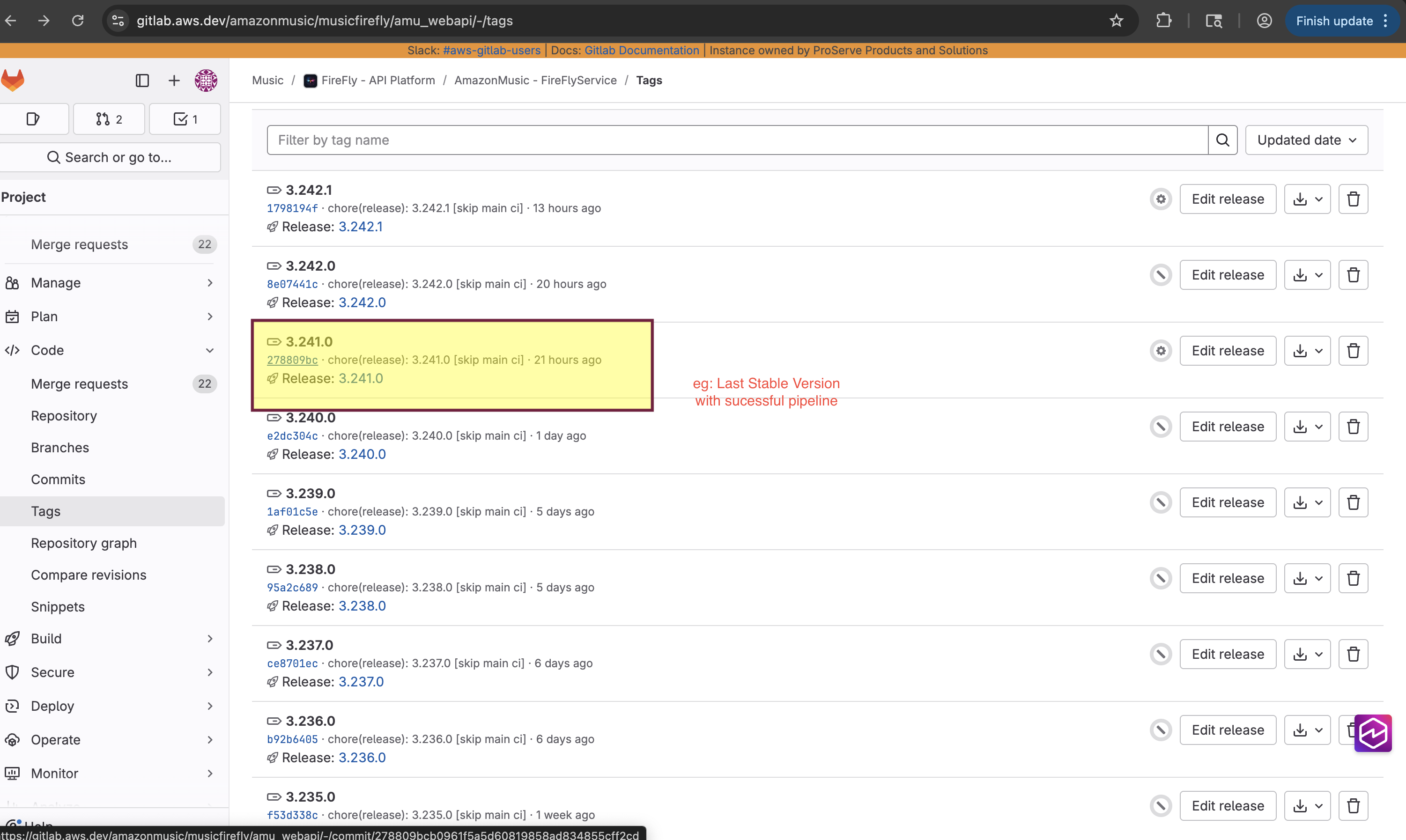The image size is (1406, 840).
Task: Open download dropdown for tag 3.240.0
Action: (x=1306, y=427)
